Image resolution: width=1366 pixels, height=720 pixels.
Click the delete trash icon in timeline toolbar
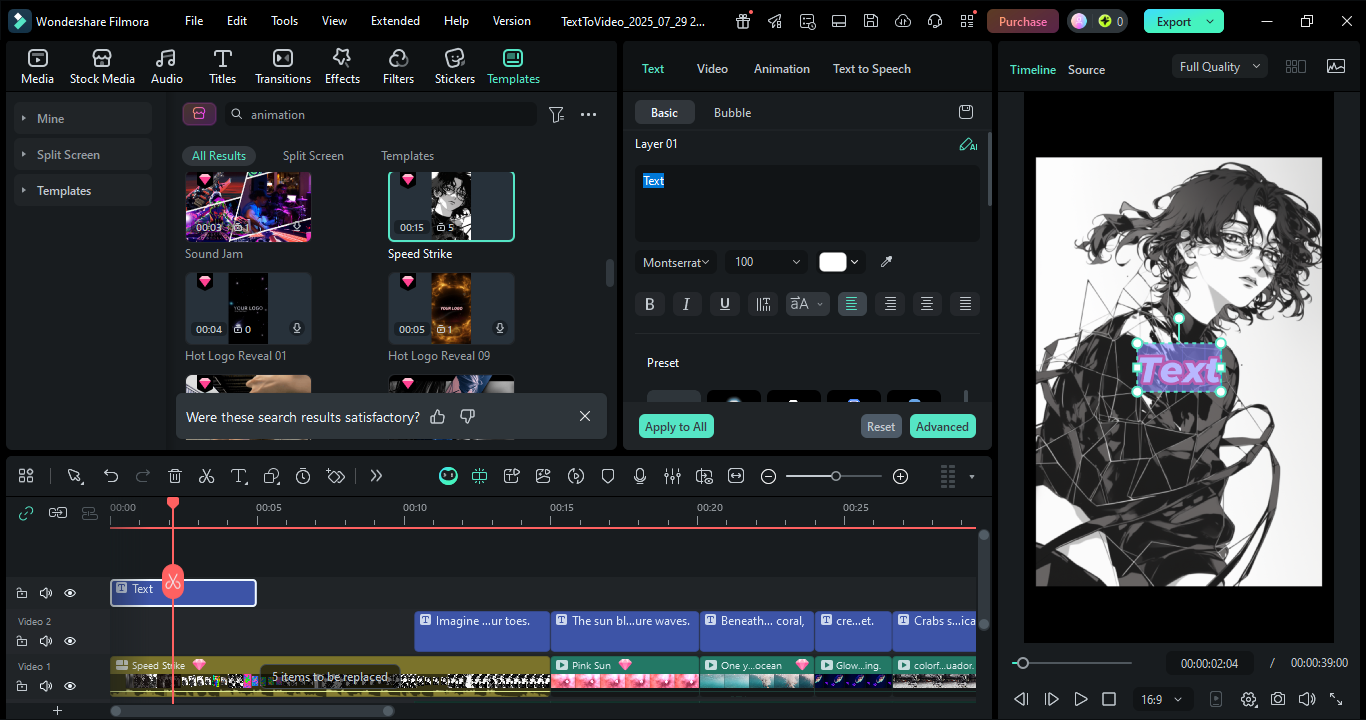tap(175, 476)
